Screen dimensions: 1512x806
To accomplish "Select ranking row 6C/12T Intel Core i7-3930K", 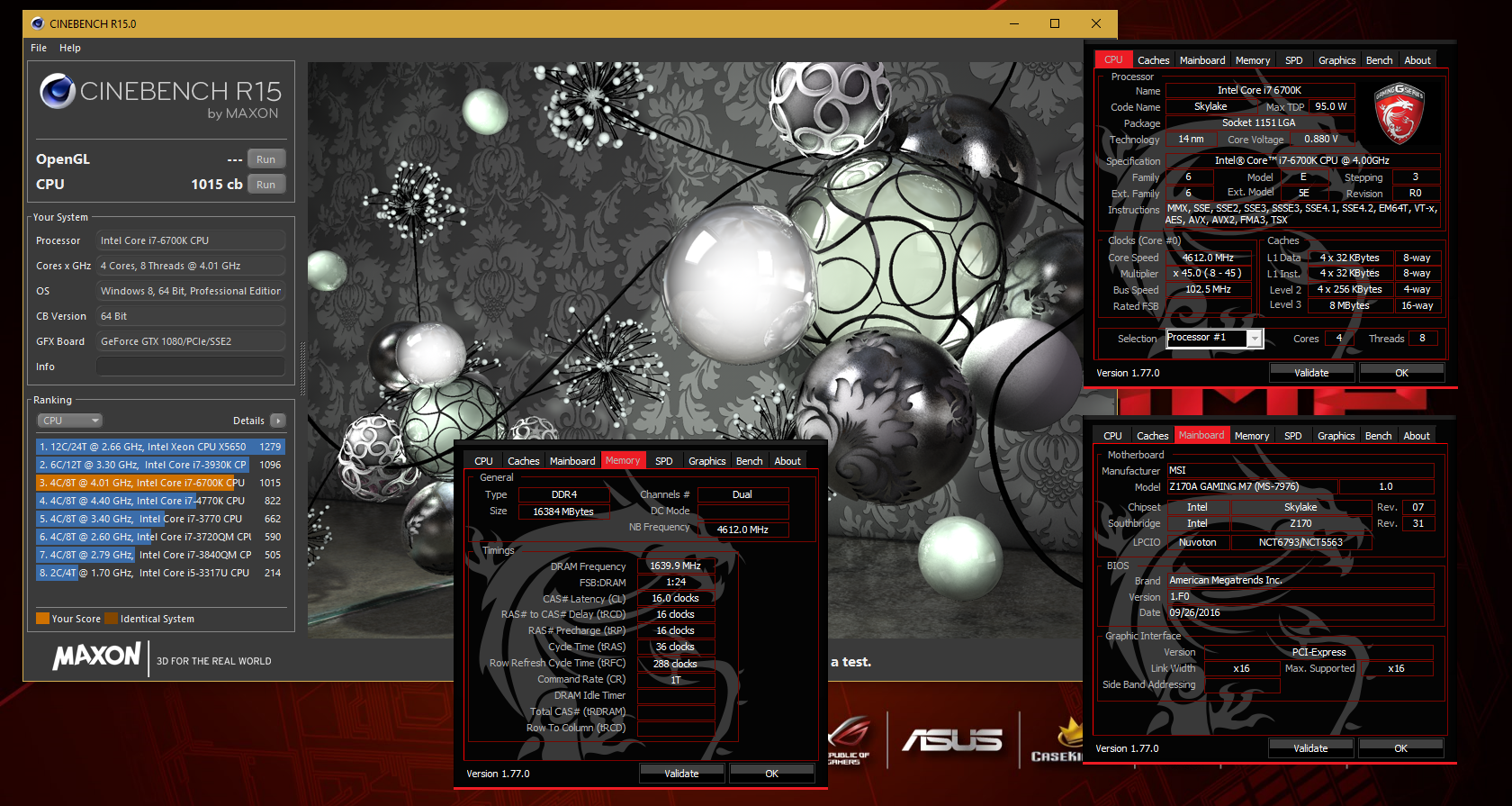I will [160, 465].
